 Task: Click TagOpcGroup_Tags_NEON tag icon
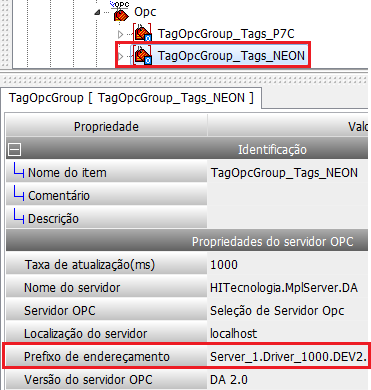click(x=142, y=55)
